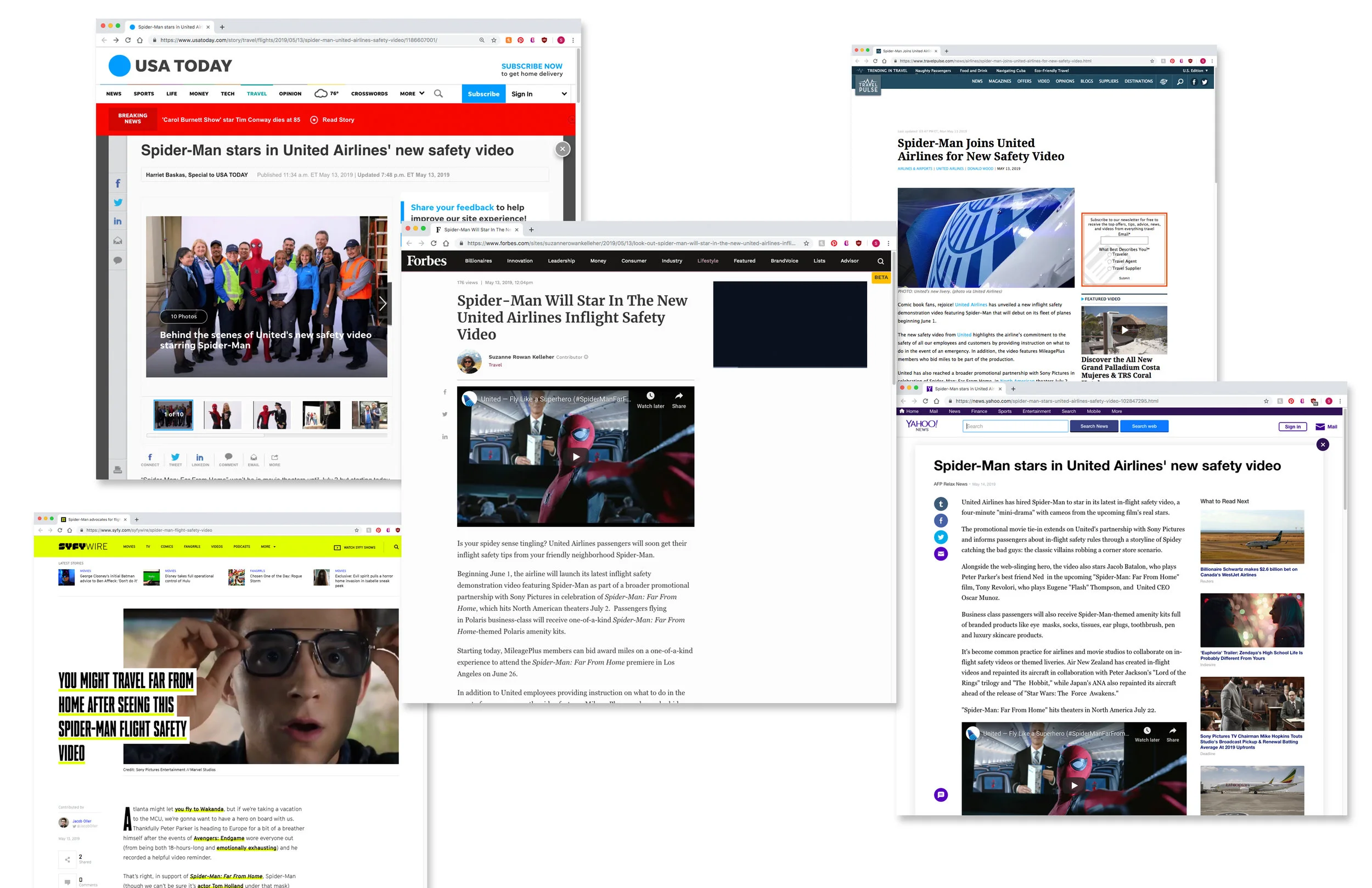Click the Share arrow on the Forbes video
Screen dimensions: 1372x888
pos(679,400)
